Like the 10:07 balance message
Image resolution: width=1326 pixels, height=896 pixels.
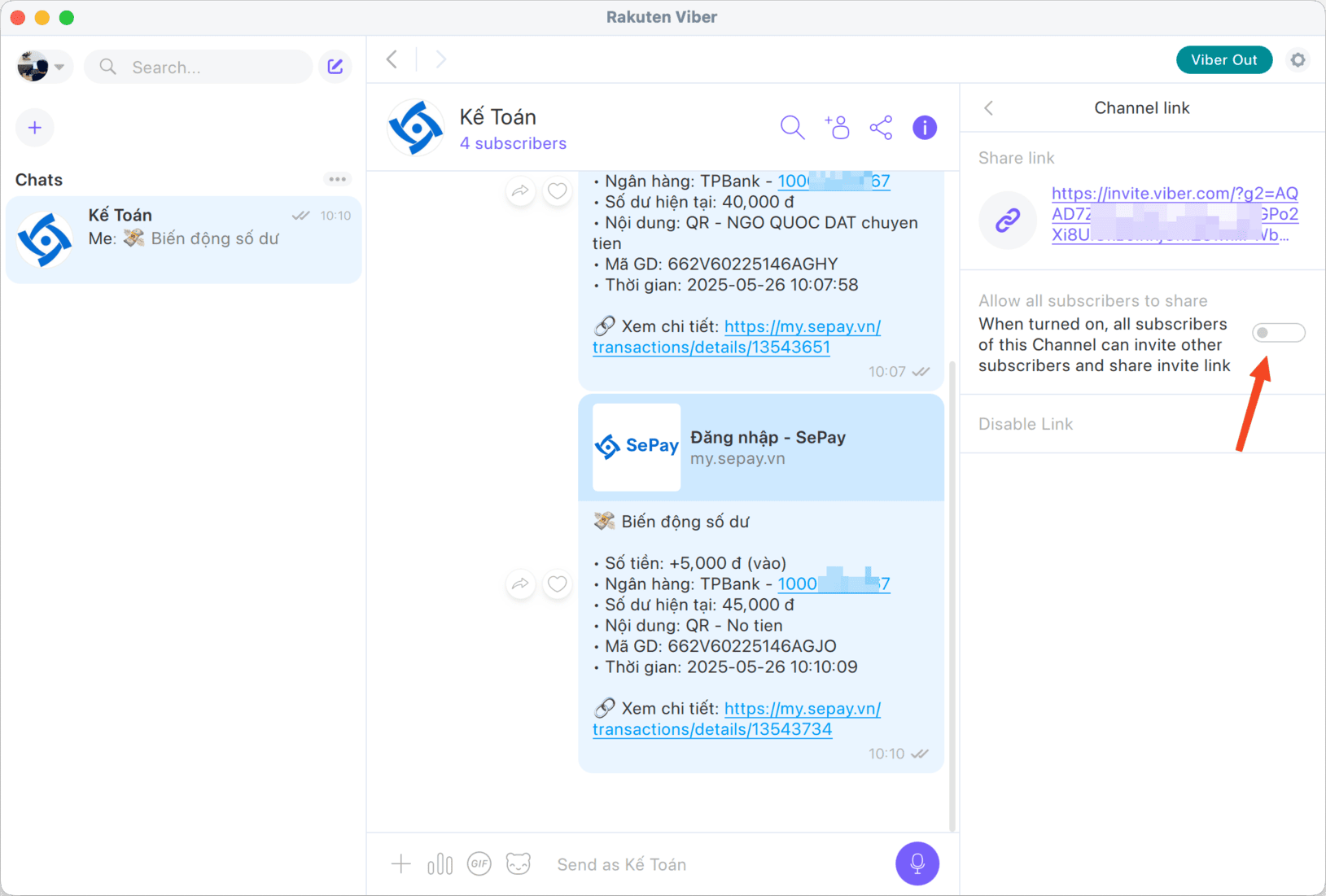pos(558,191)
